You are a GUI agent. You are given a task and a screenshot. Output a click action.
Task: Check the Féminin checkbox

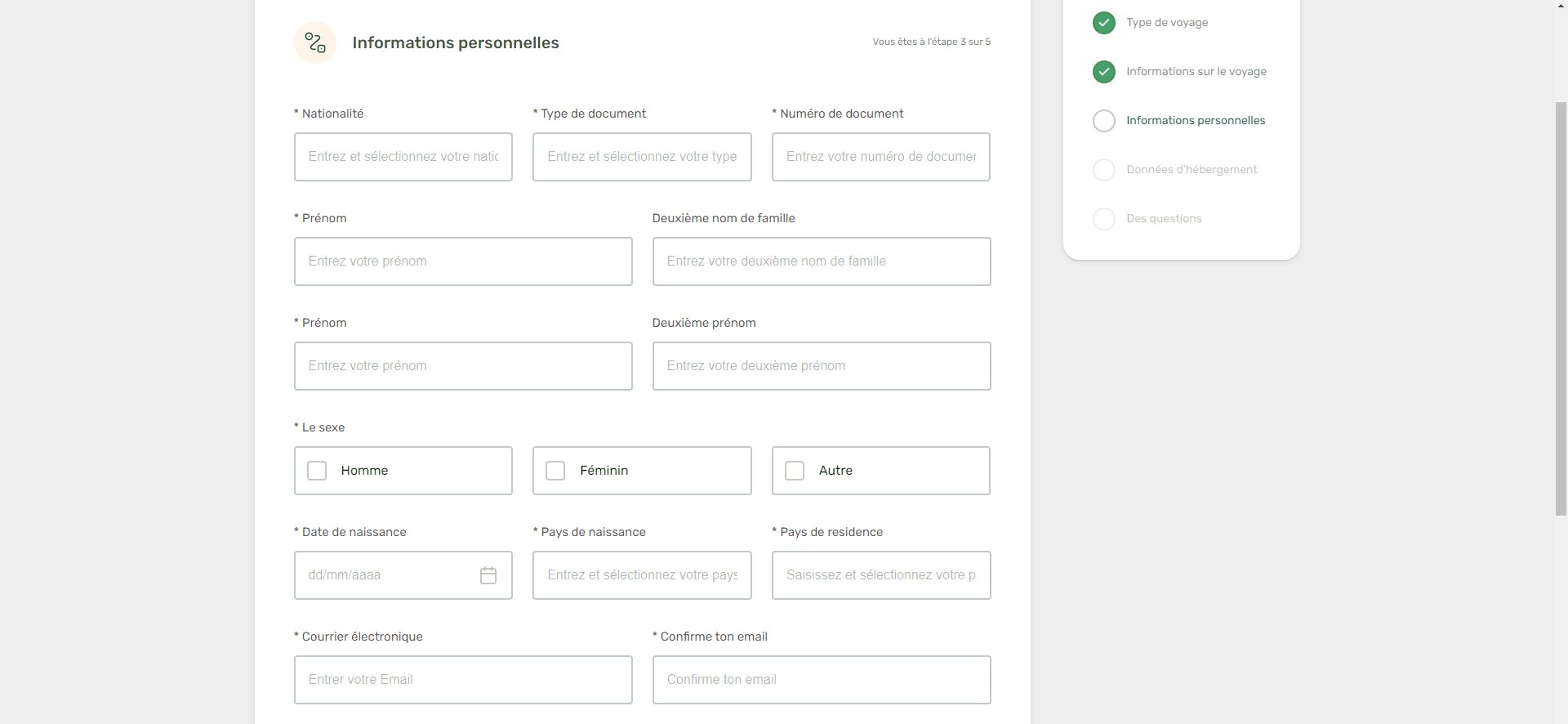[555, 471]
